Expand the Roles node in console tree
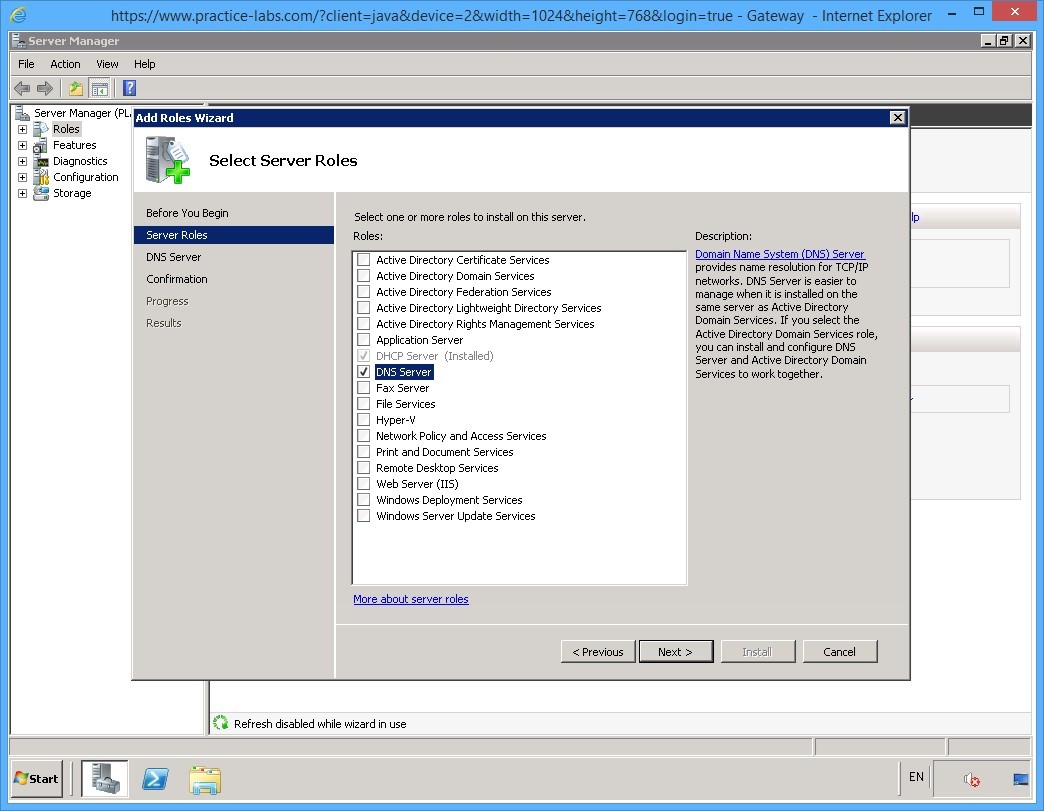1044x811 pixels. tap(22, 128)
